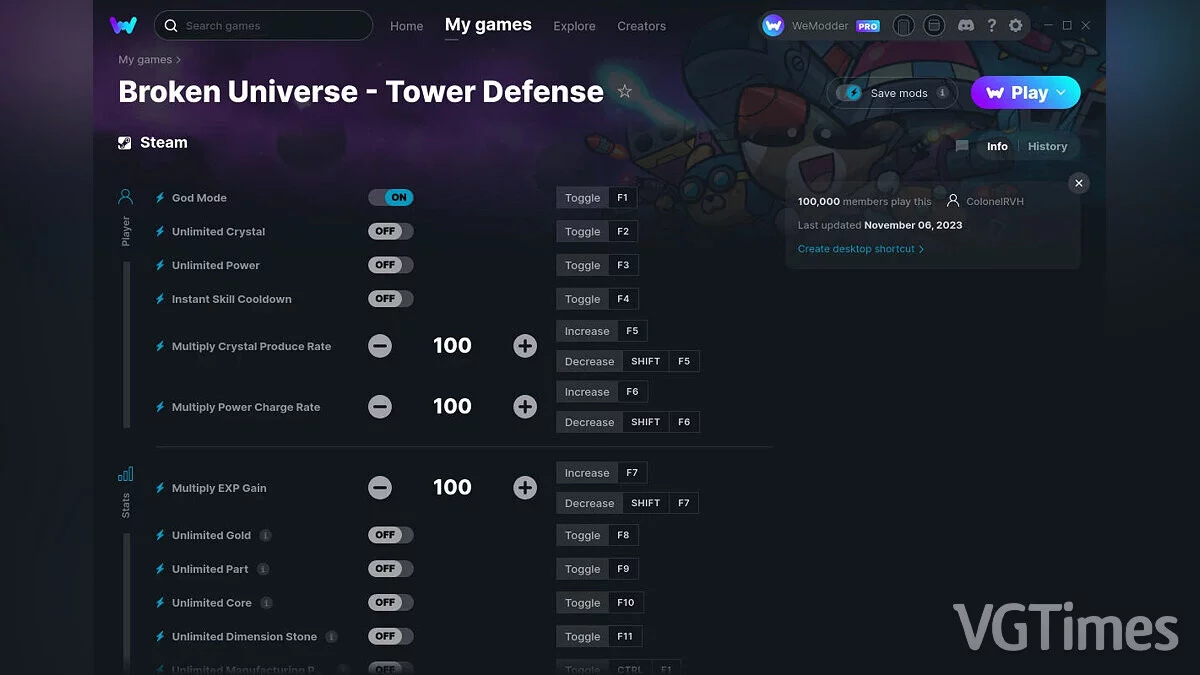Image resolution: width=1200 pixels, height=675 pixels.
Task: Click the WeMod logo icon
Action: coord(124,25)
